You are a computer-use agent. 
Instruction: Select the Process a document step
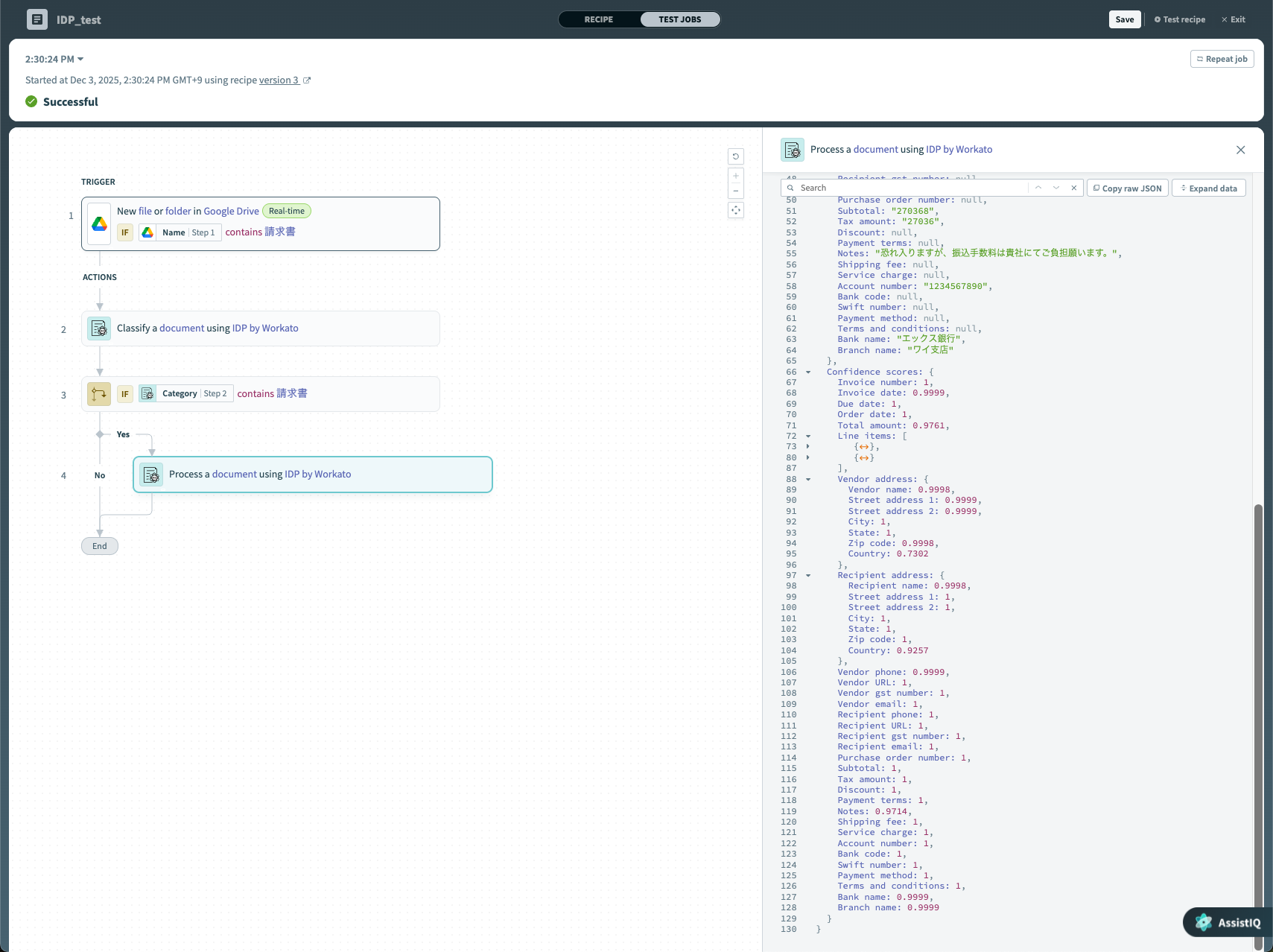click(313, 475)
